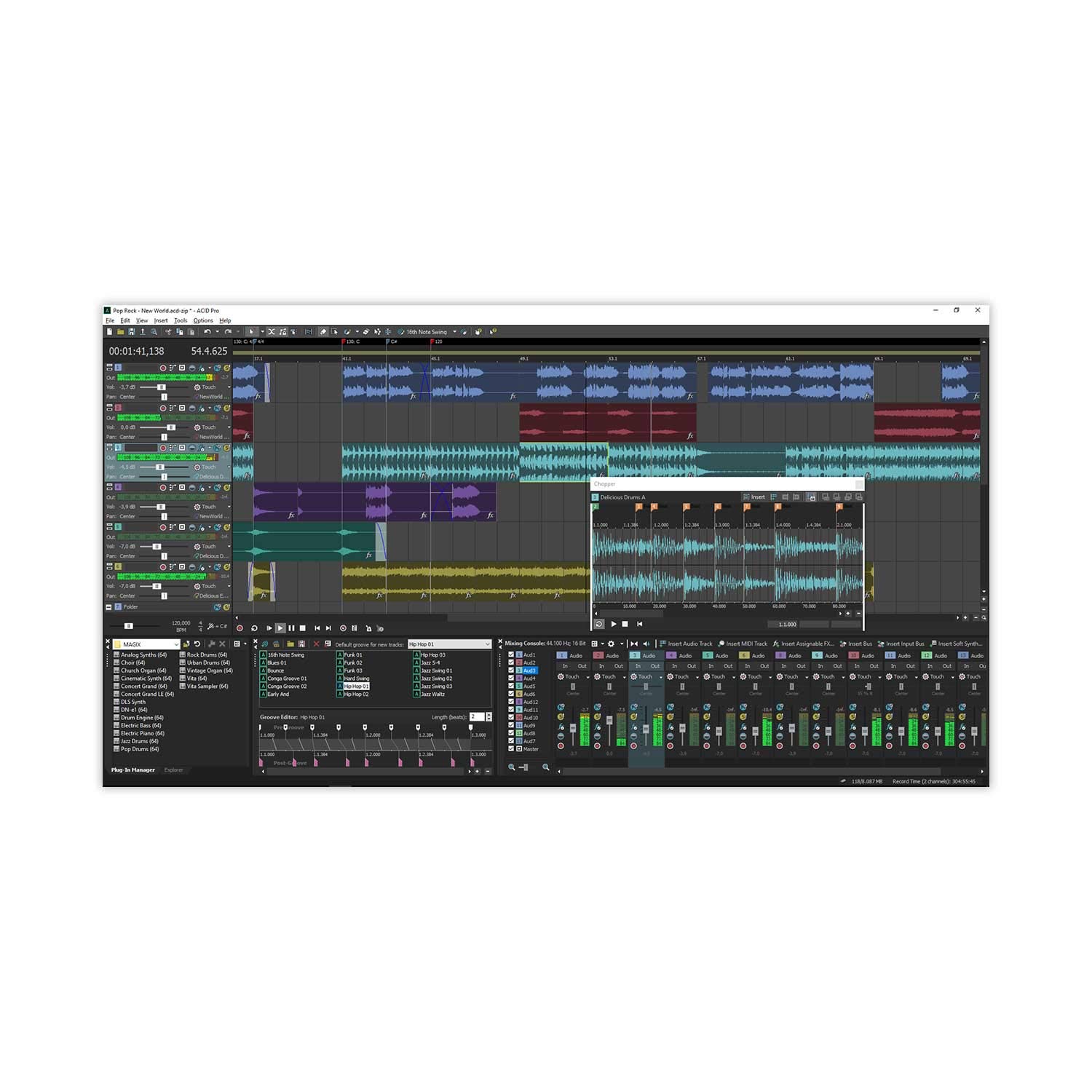The image size is (1092, 1092).
Task: Switch to the Explorer tab
Action: pos(173,769)
